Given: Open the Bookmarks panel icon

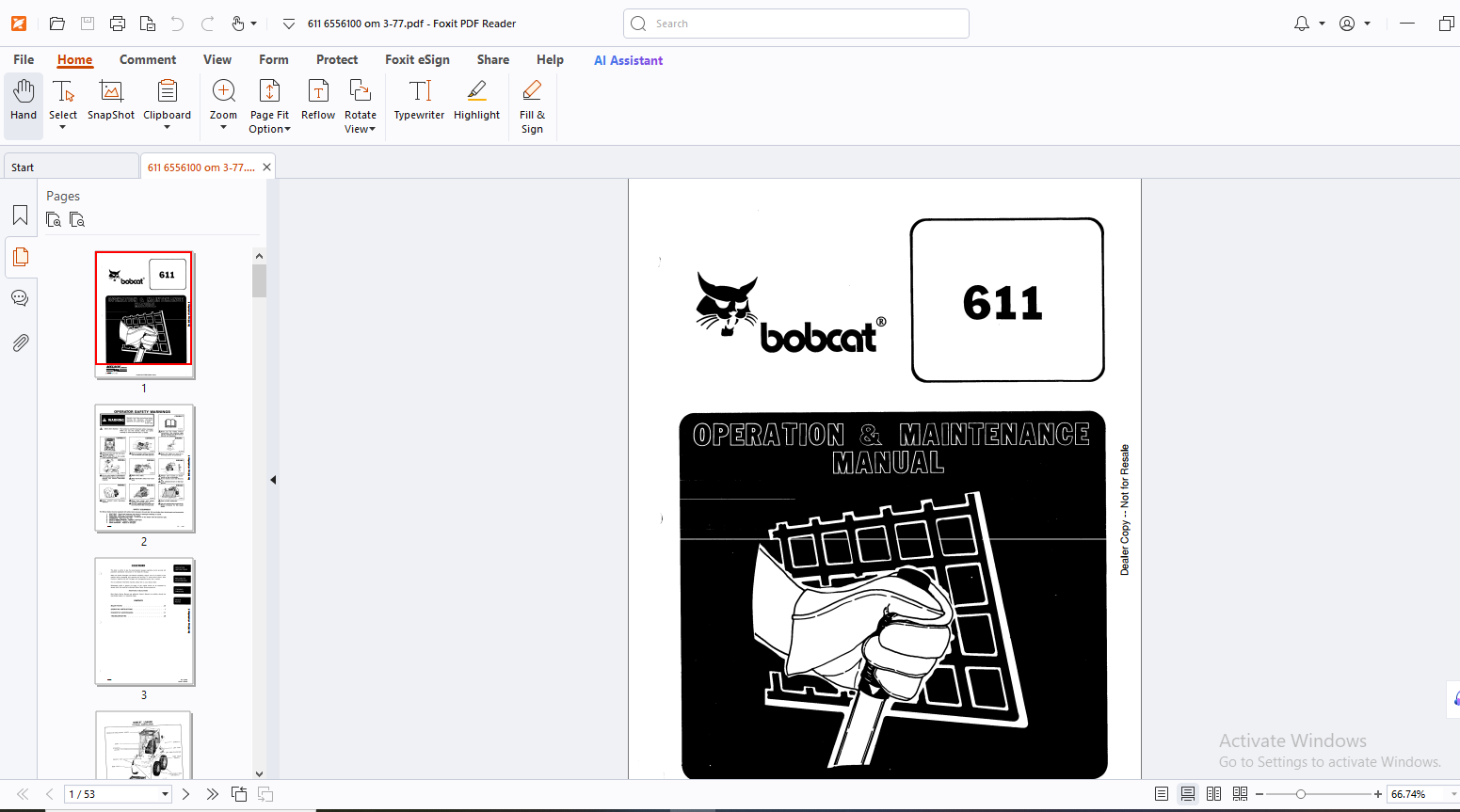Looking at the screenshot, I should (20, 215).
